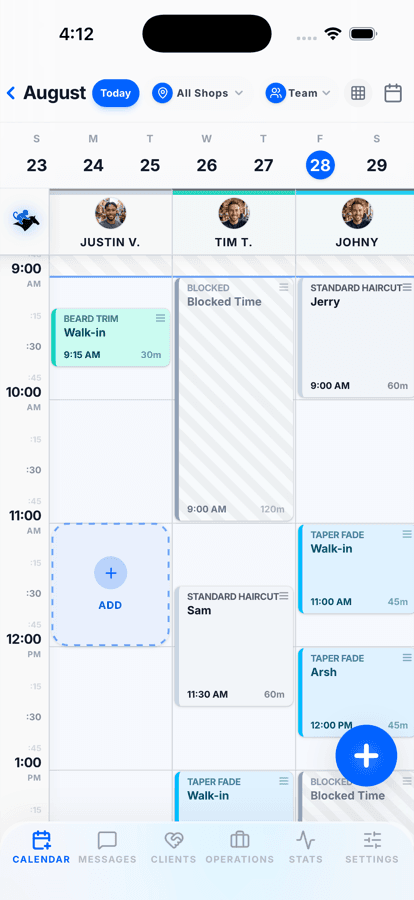Switch to the Operations tab
The height and width of the screenshot is (900, 414).
(x=239, y=848)
